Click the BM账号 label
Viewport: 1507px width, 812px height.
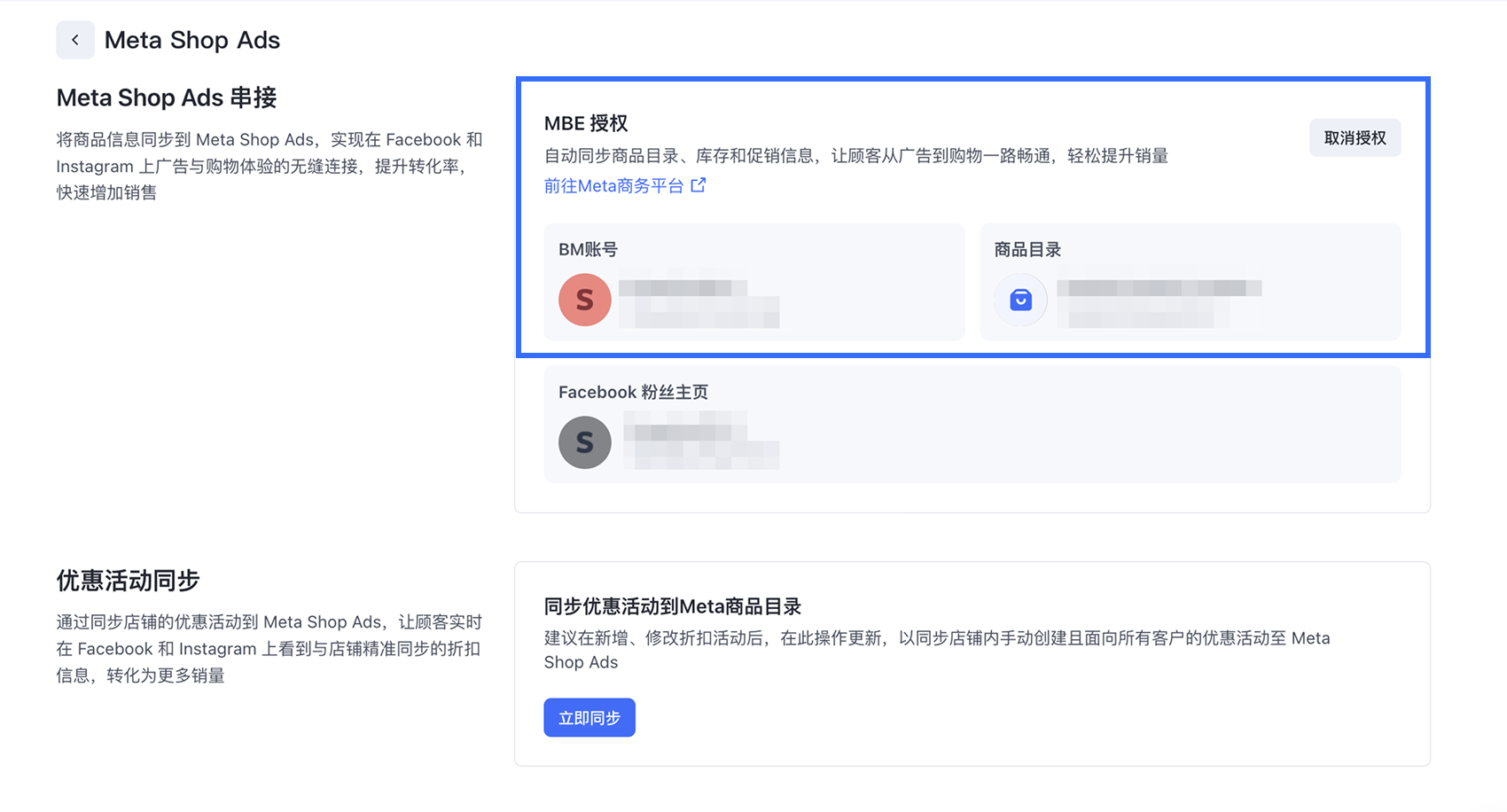(x=588, y=249)
